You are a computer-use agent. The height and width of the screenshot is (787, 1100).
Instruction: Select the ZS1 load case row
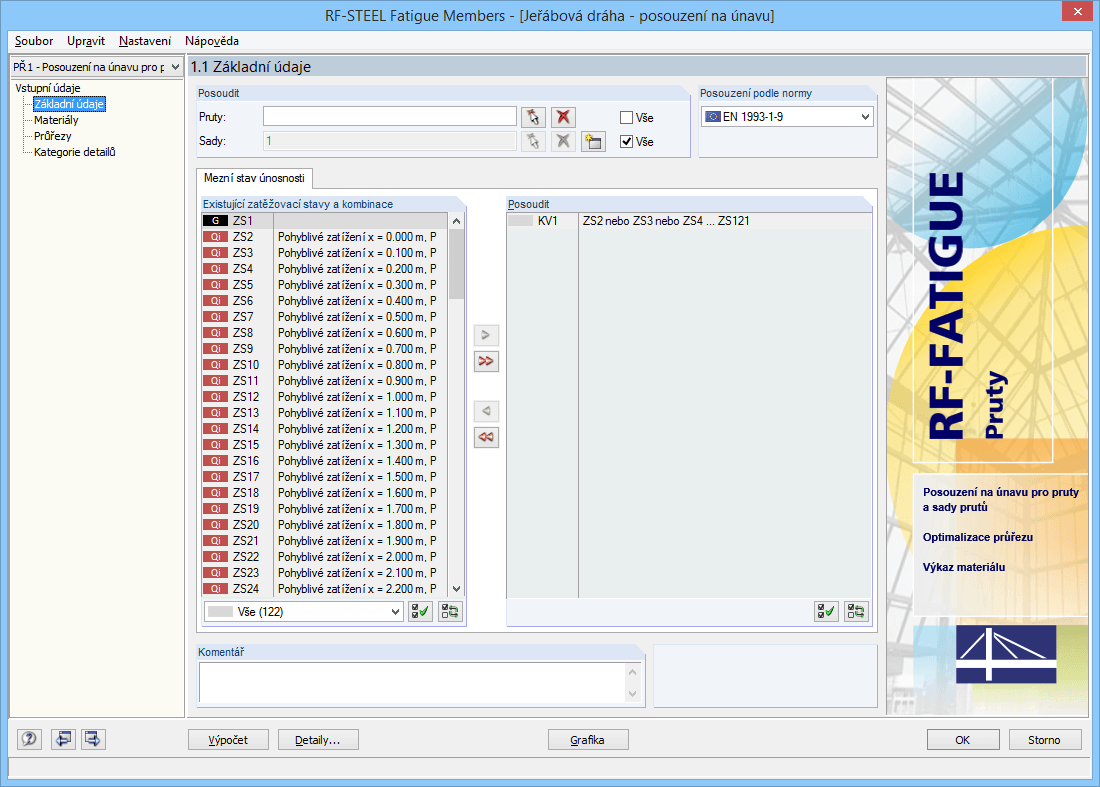pos(325,221)
